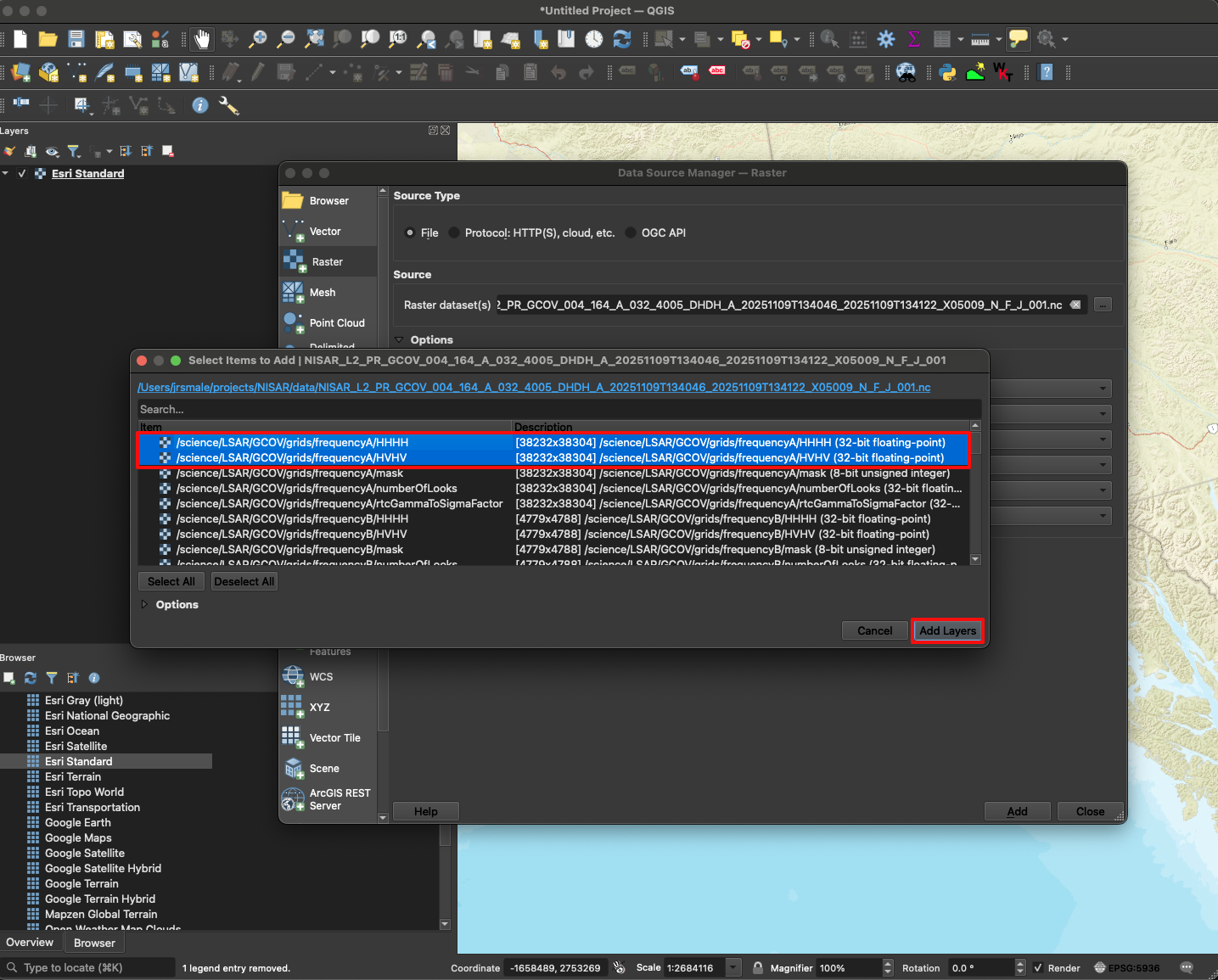Uncheck Esri Standard layer visibility
Screen dimensions: 1218x980
click(x=22, y=173)
